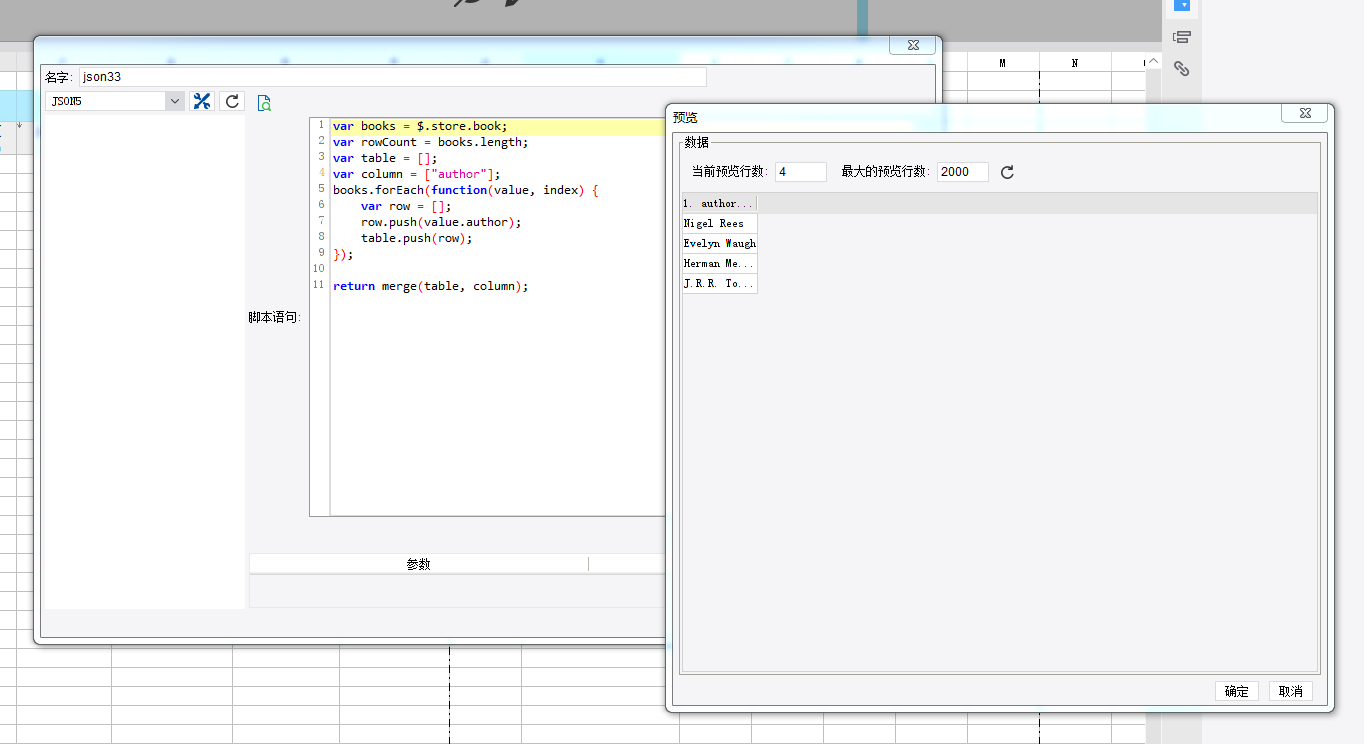Select the author column header in preview
The width and height of the screenshot is (1364, 744).
pyautogui.click(x=719, y=204)
